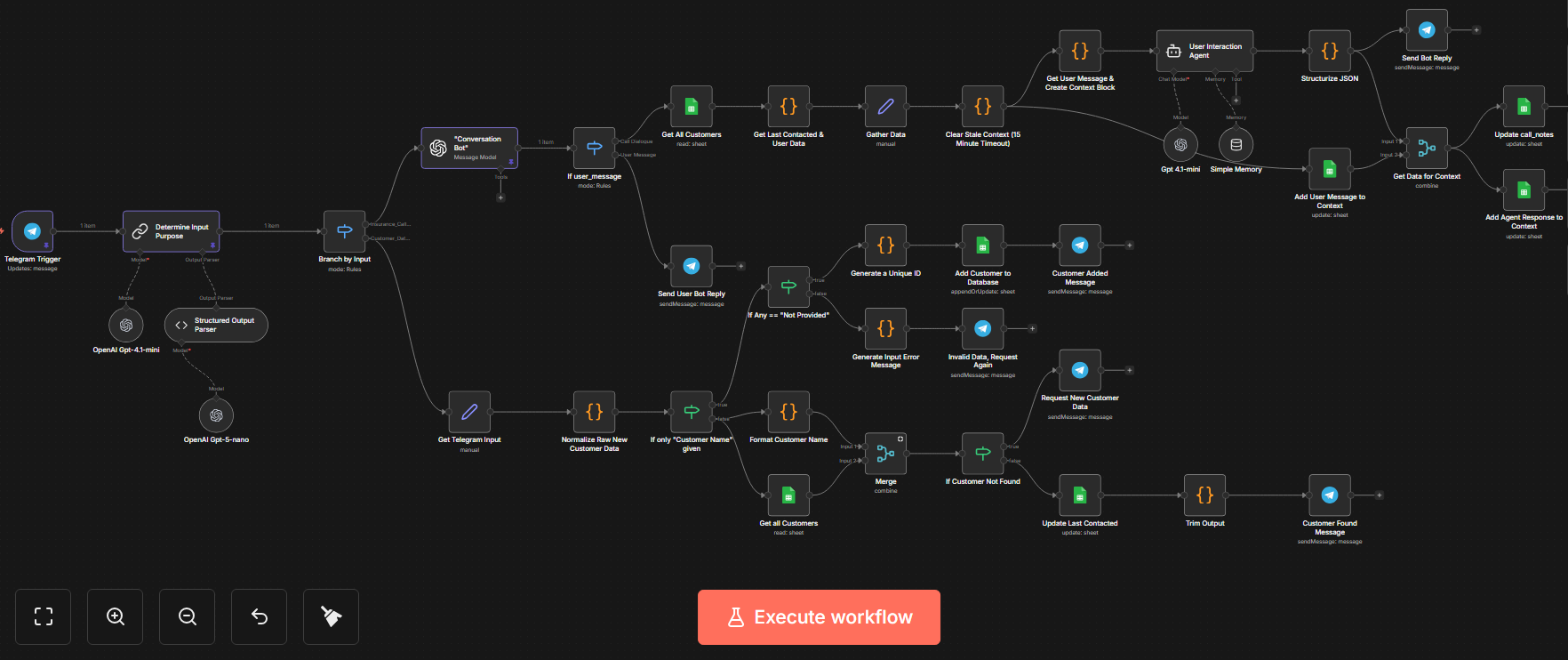The width and height of the screenshot is (1568, 660).
Task: Open the User Interaction Agent node
Action: coord(1204,52)
